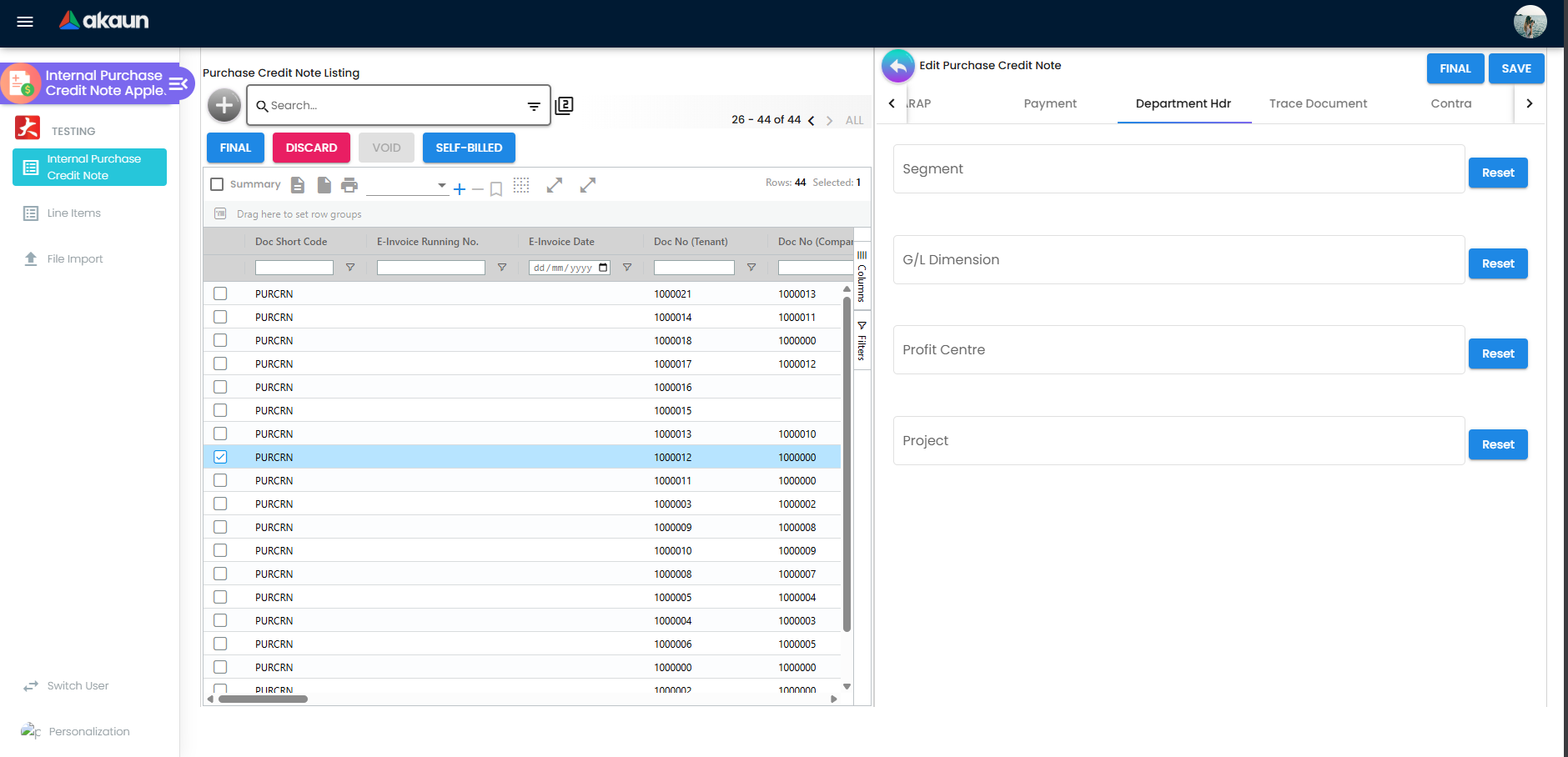Click the DISCARD button
The width and height of the screenshot is (1568, 757).
click(x=311, y=148)
